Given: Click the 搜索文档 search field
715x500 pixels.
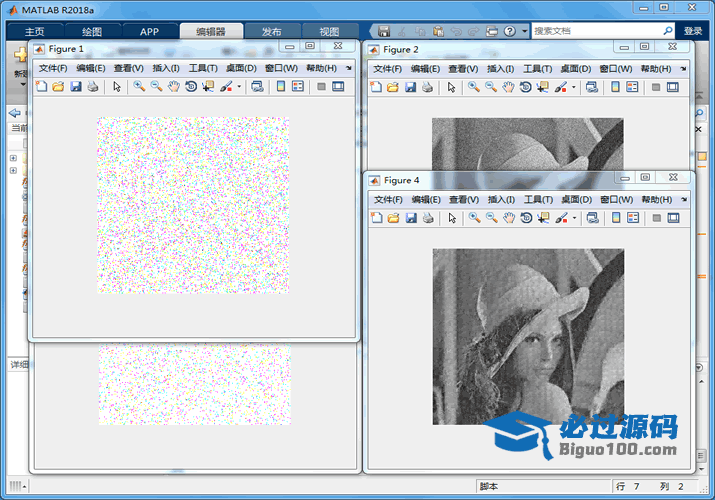Looking at the screenshot, I should click(596, 31).
